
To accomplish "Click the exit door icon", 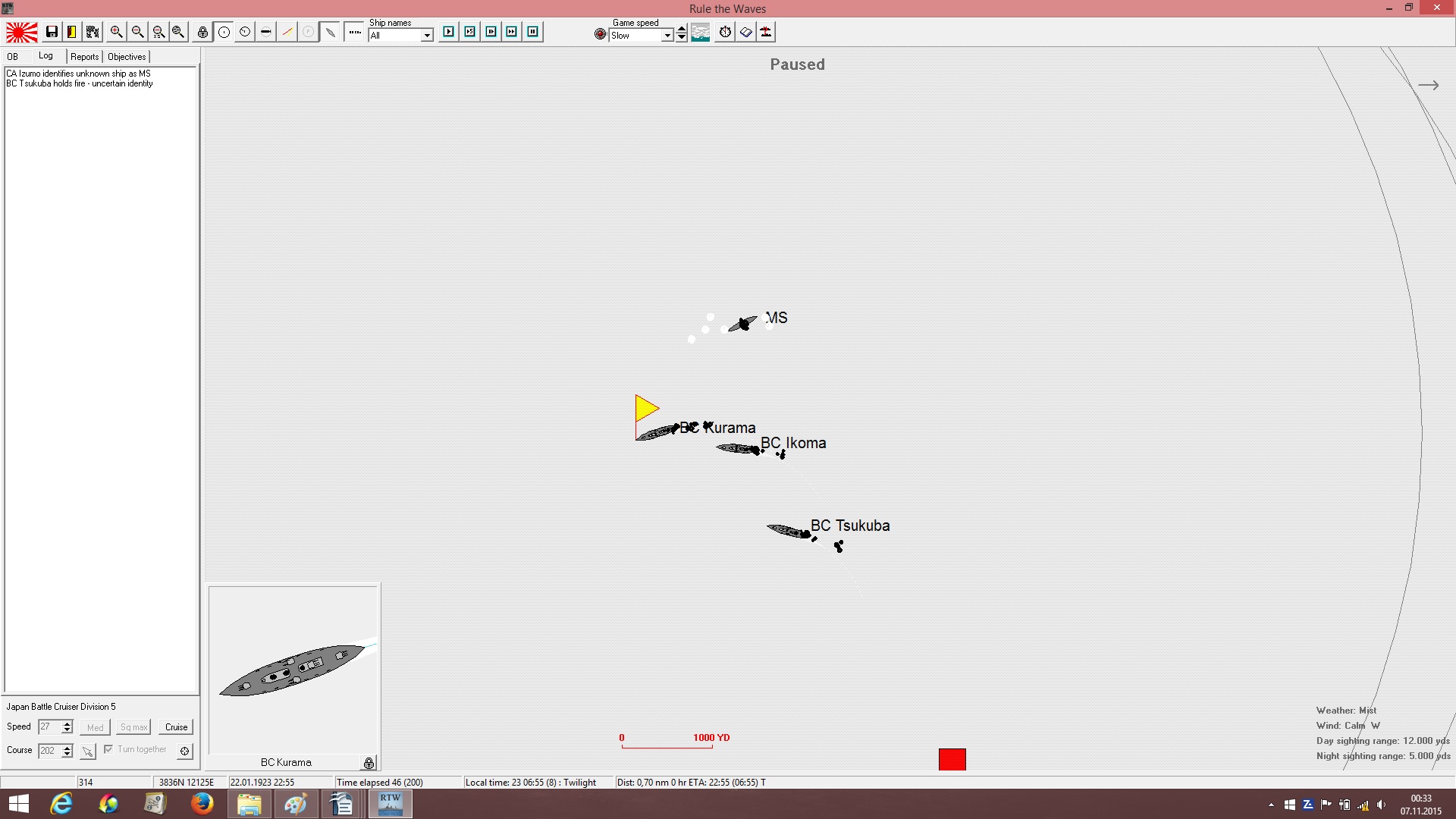I will [x=72, y=32].
